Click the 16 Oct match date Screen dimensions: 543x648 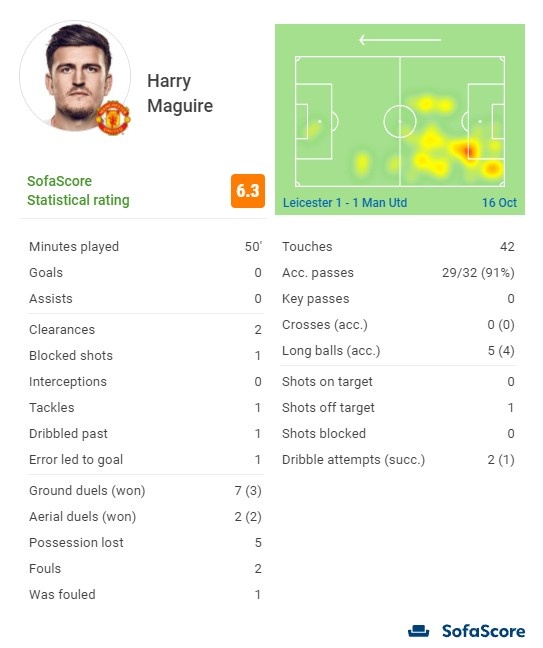(x=499, y=202)
